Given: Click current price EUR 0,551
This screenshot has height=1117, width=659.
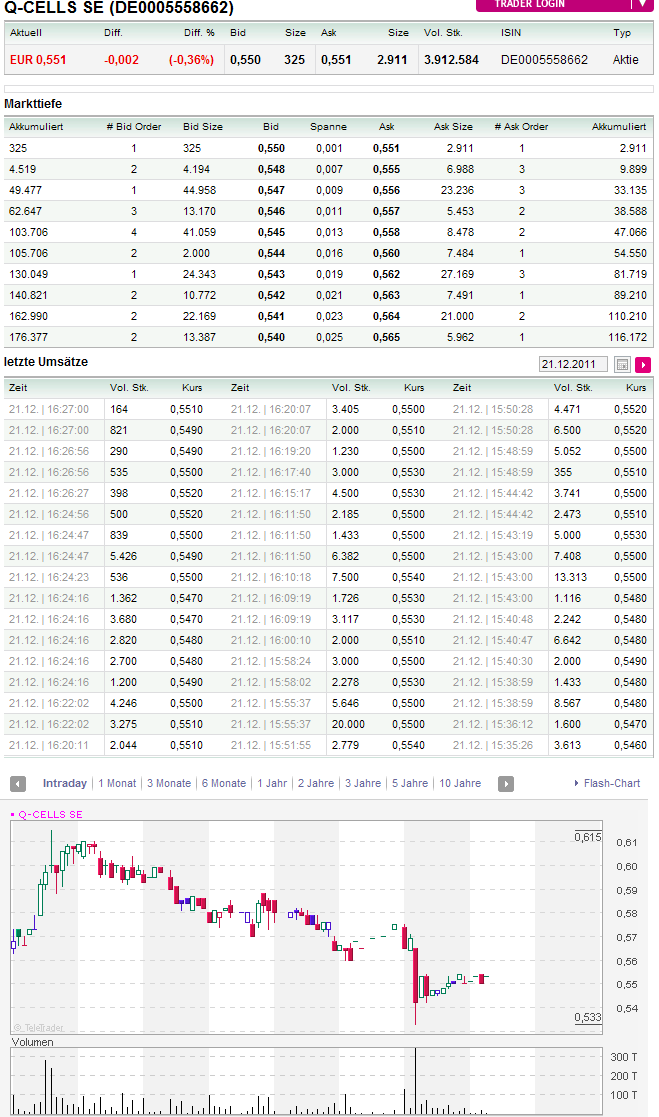Looking at the screenshot, I should 38,60.
